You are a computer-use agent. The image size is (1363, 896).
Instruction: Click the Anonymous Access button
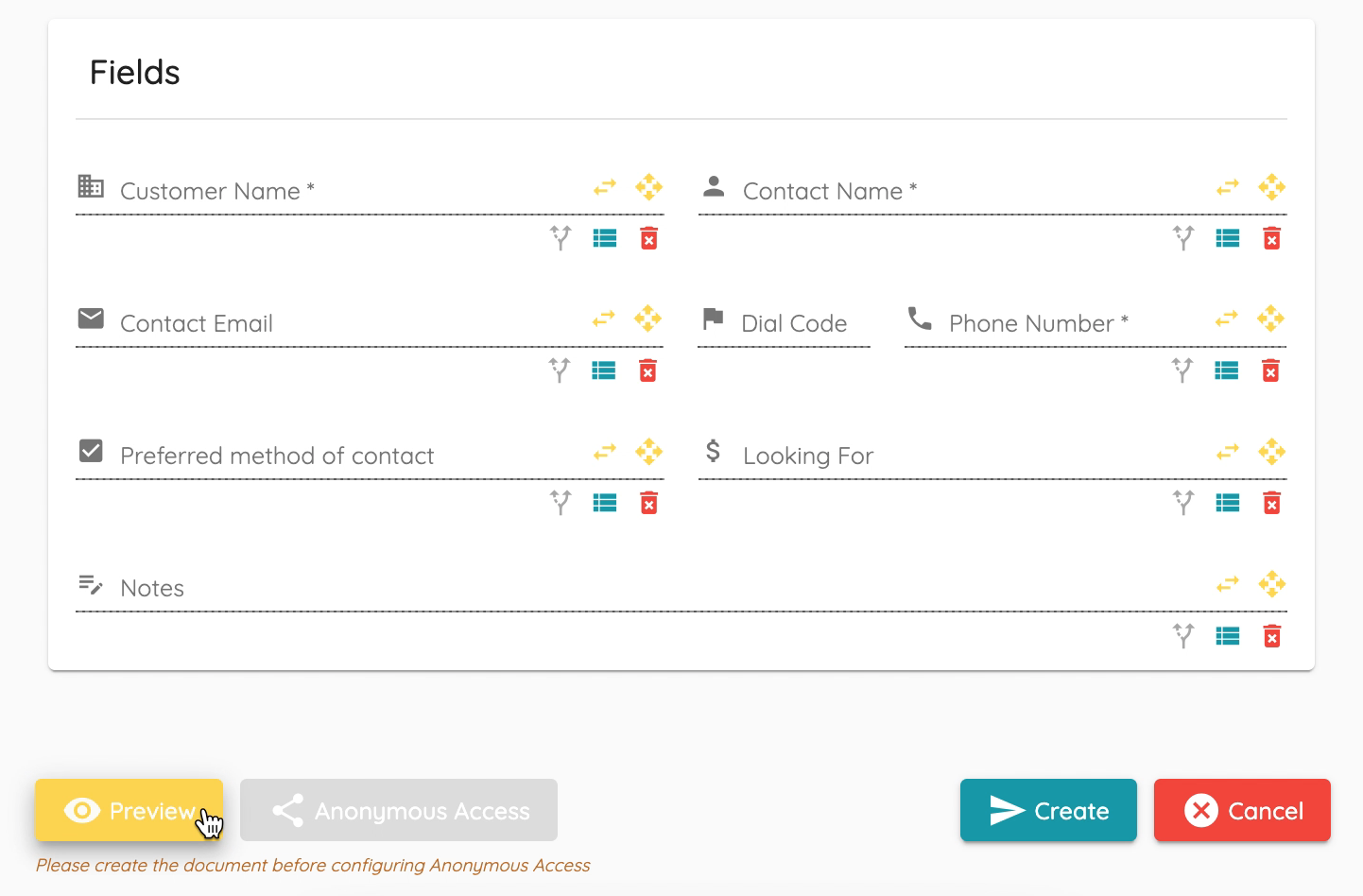tap(399, 810)
